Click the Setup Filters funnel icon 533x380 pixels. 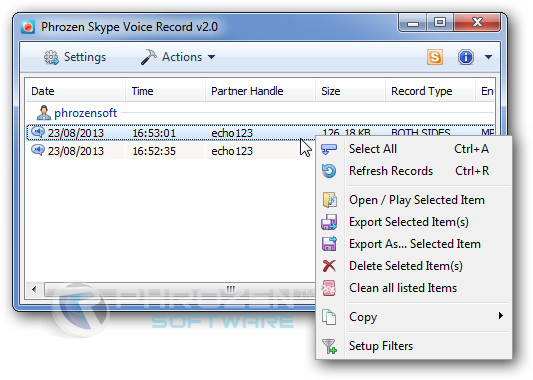click(329, 346)
